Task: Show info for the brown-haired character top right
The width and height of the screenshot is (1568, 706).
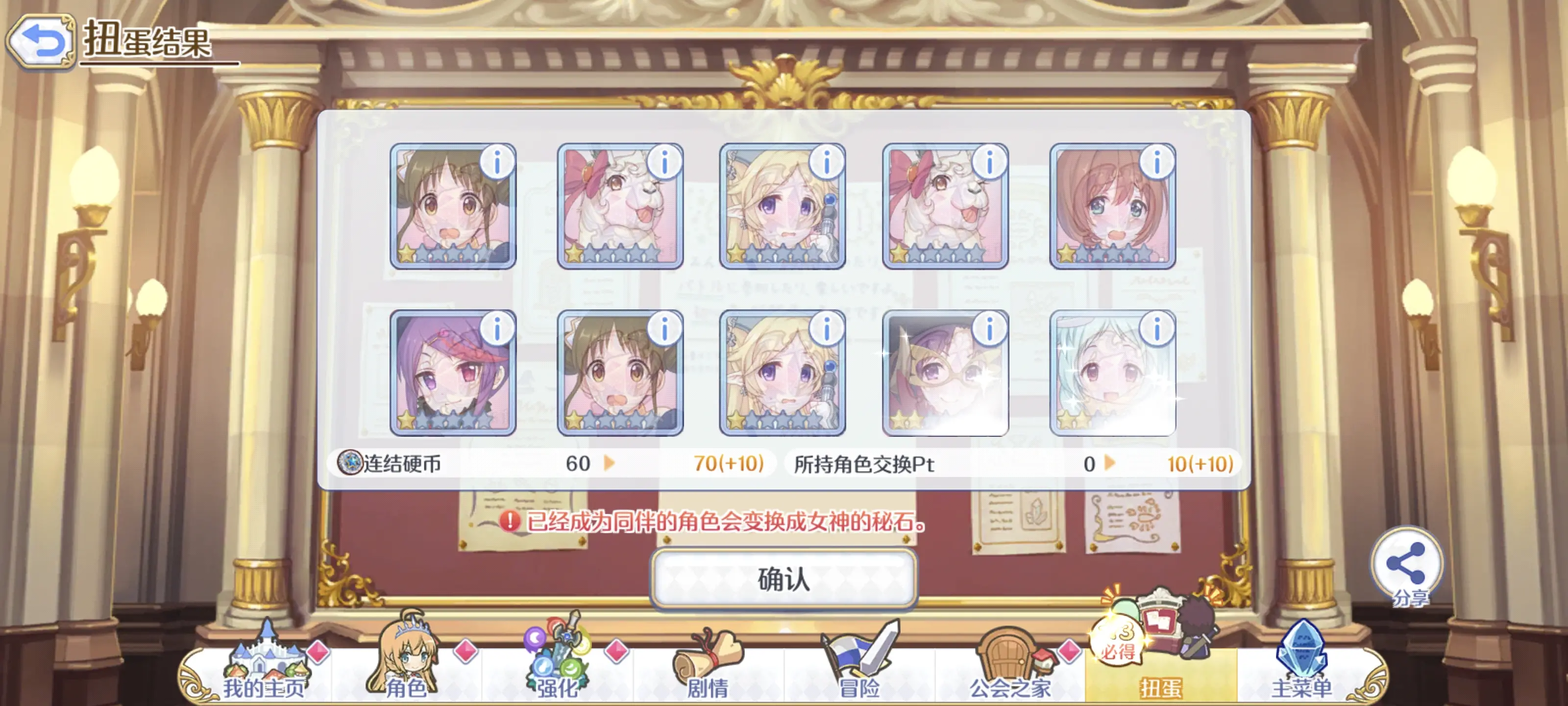Action: [1156, 163]
